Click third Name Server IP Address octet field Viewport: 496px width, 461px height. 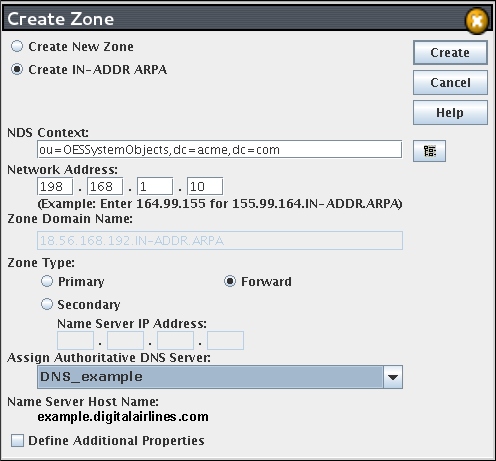click(175, 340)
